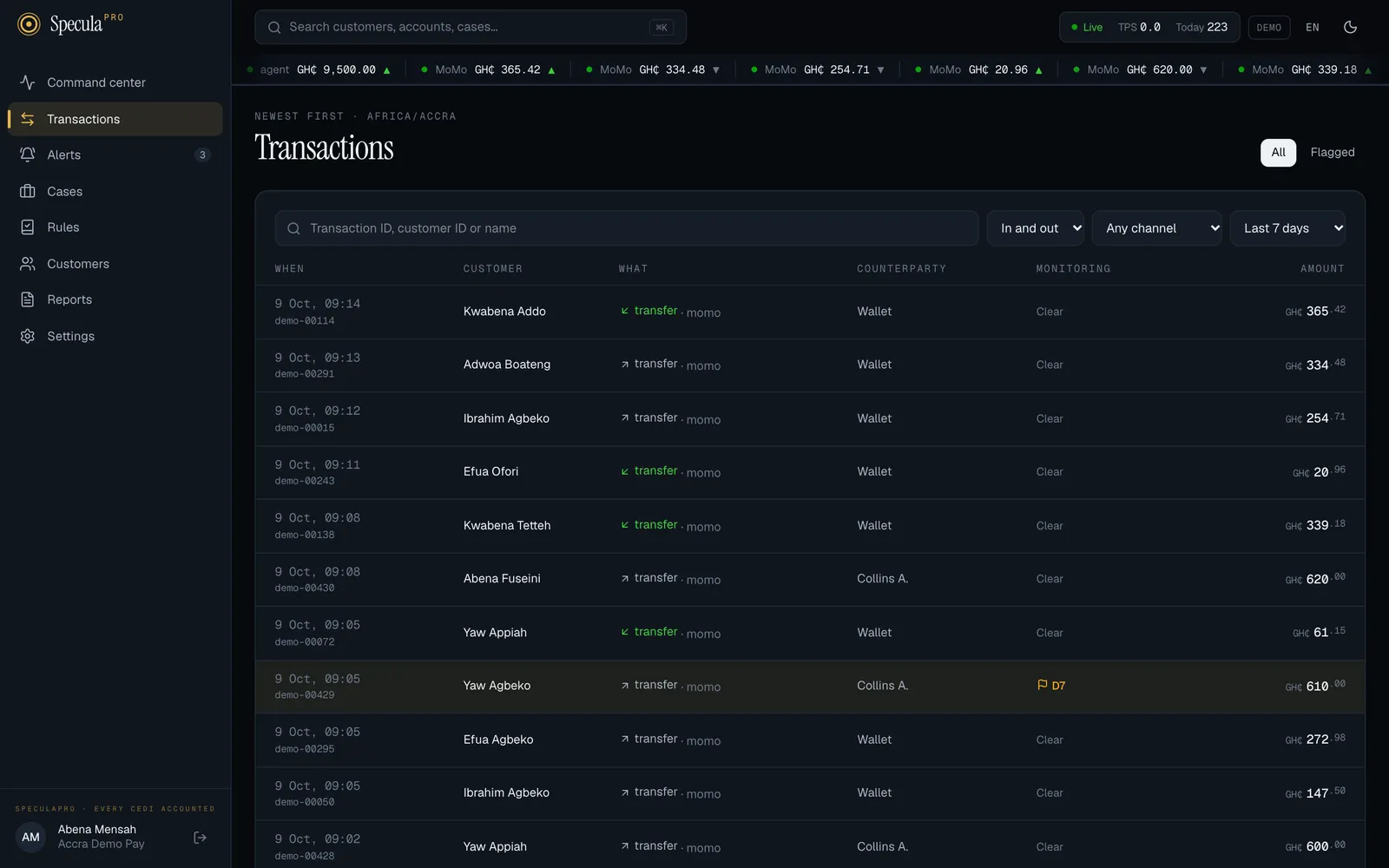Open transaction demo-00429
This screenshot has height=868, width=1389.
pyautogui.click(x=305, y=695)
